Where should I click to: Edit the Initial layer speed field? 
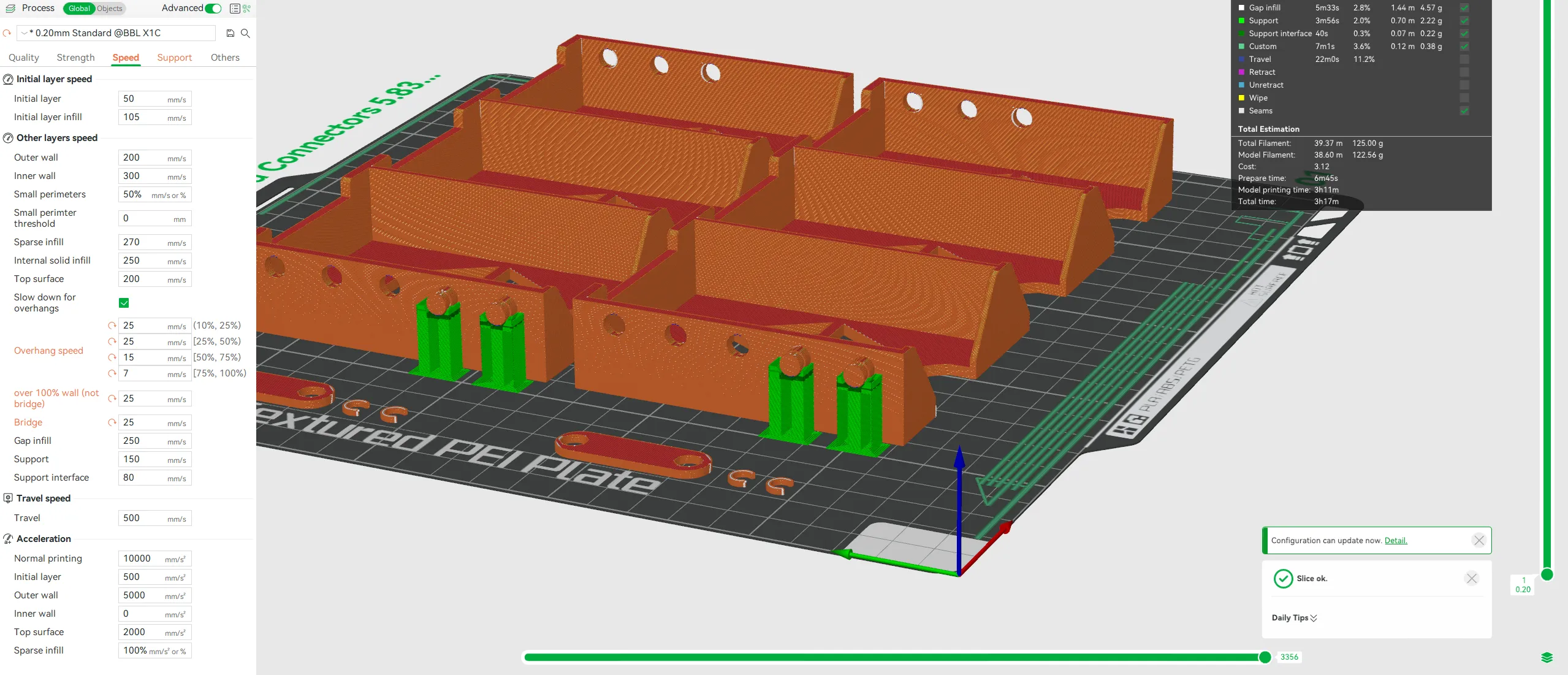[x=154, y=99]
